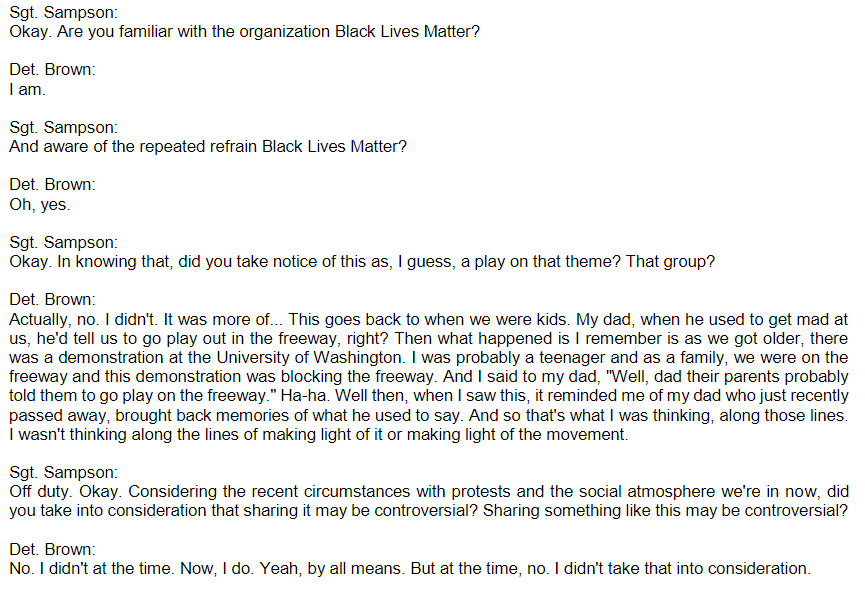The width and height of the screenshot is (865, 594).
Task: Click the topmost "Sgt. Sampson:" speaker label
Action: click(63, 12)
